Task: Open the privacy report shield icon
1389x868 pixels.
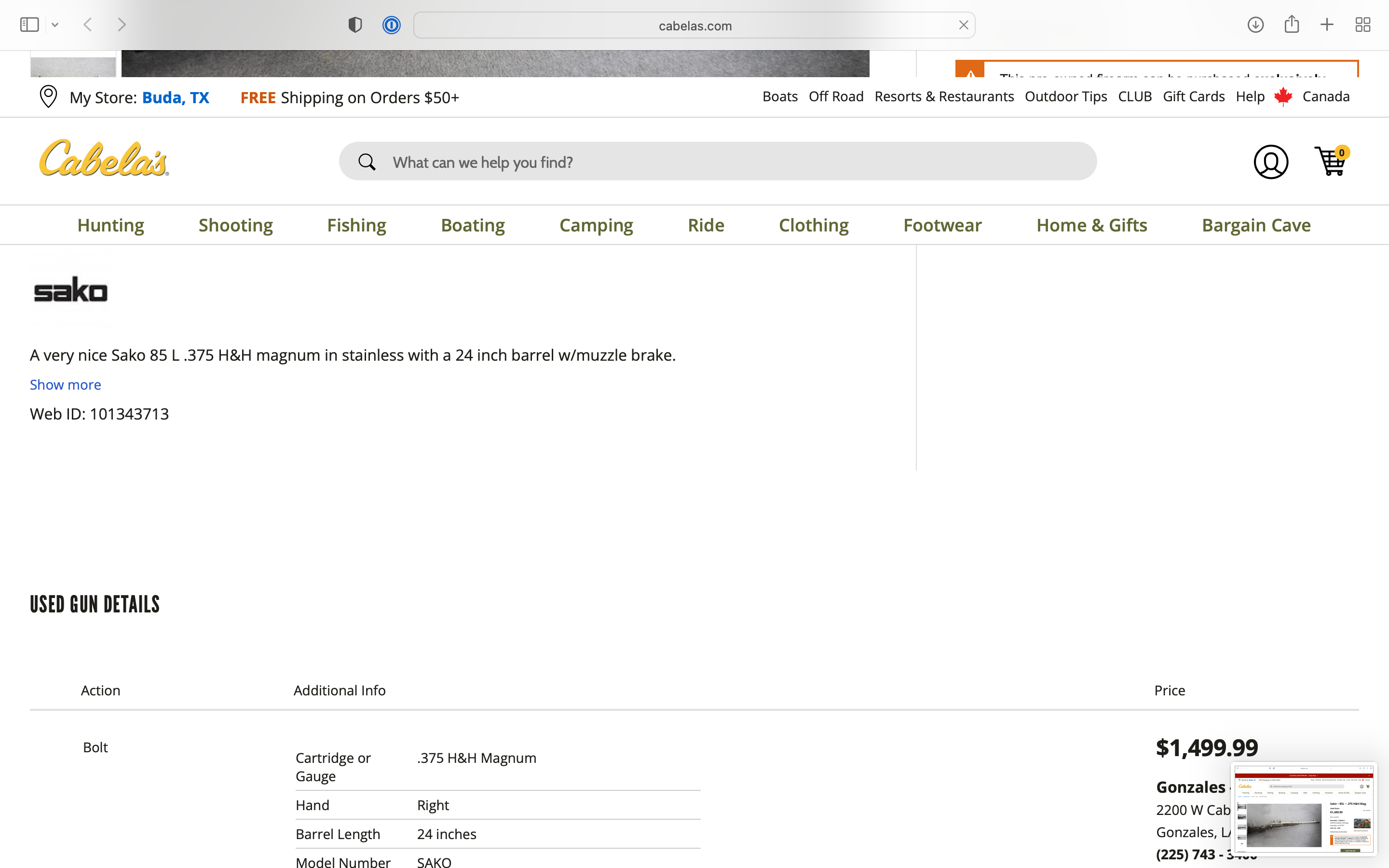Action: pos(355,25)
